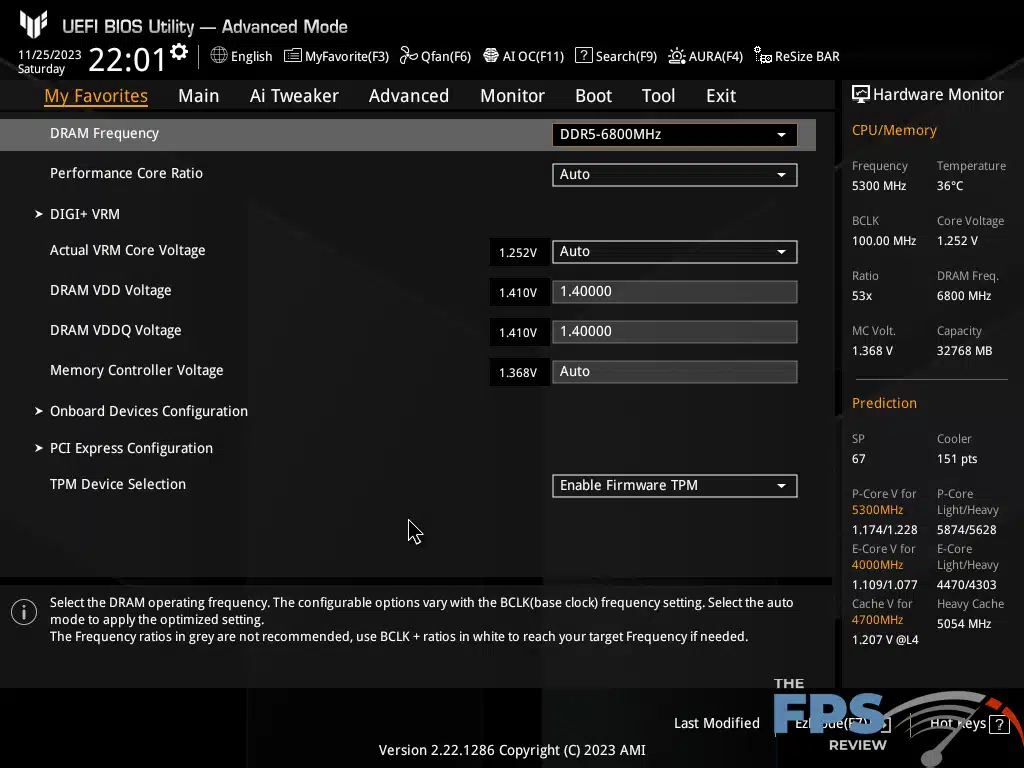The width and height of the screenshot is (1024, 768).
Task: Click the 151 pts cooler score
Action: [x=957, y=459]
